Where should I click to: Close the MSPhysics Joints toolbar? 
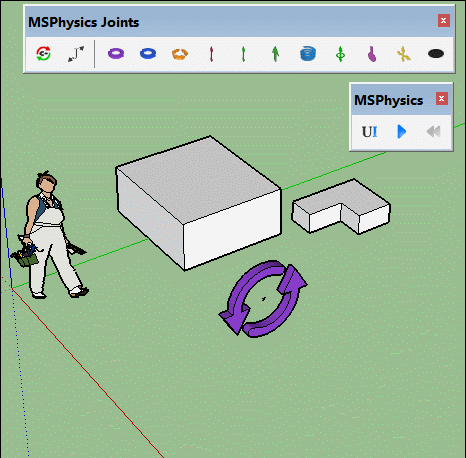(x=444, y=21)
